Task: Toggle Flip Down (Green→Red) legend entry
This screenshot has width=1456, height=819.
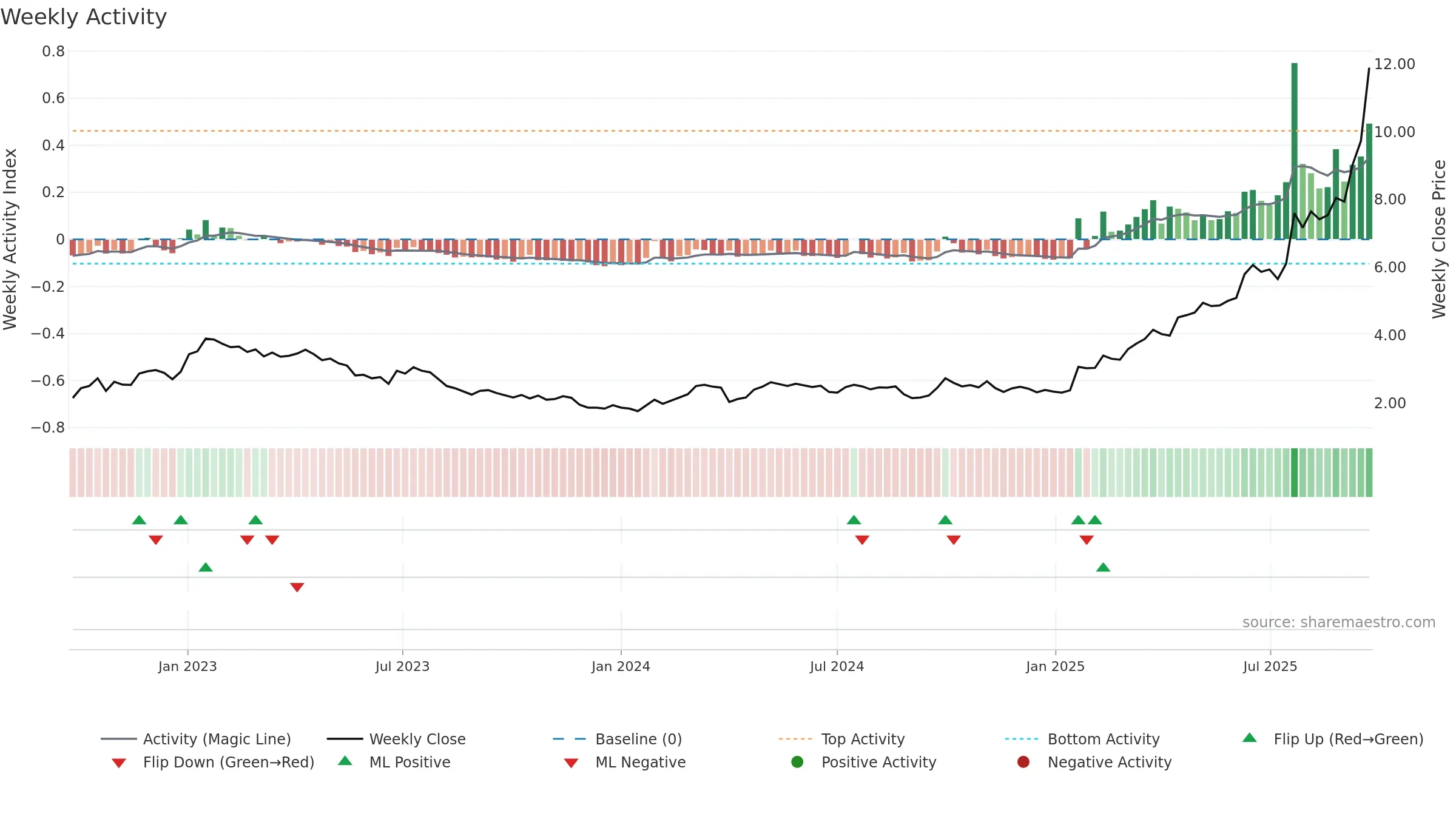Action: pos(213,762)
